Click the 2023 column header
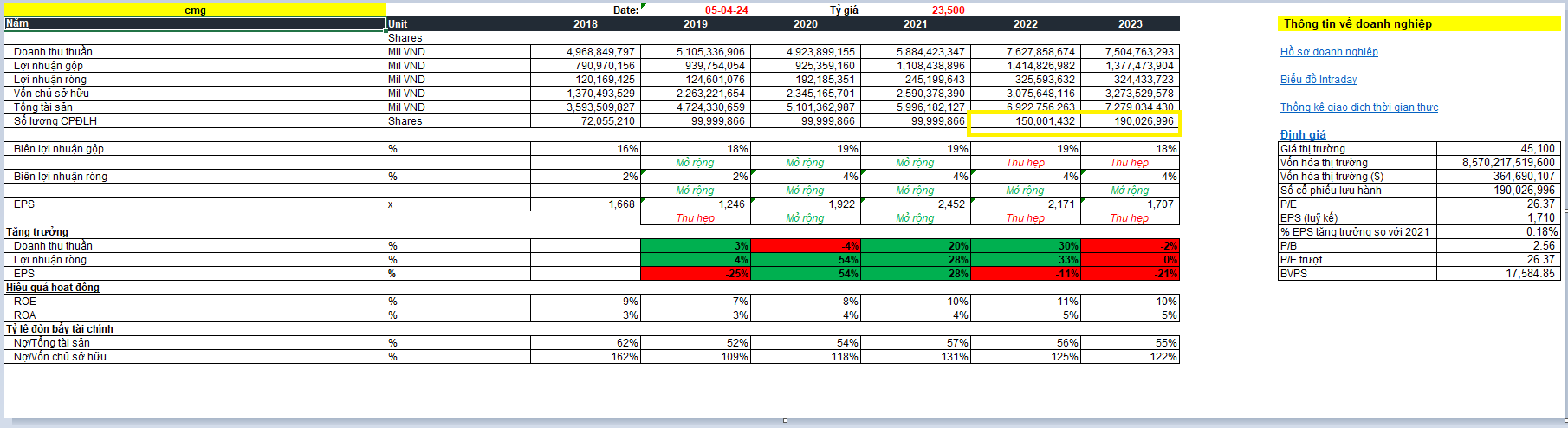 click(1130, 24)
